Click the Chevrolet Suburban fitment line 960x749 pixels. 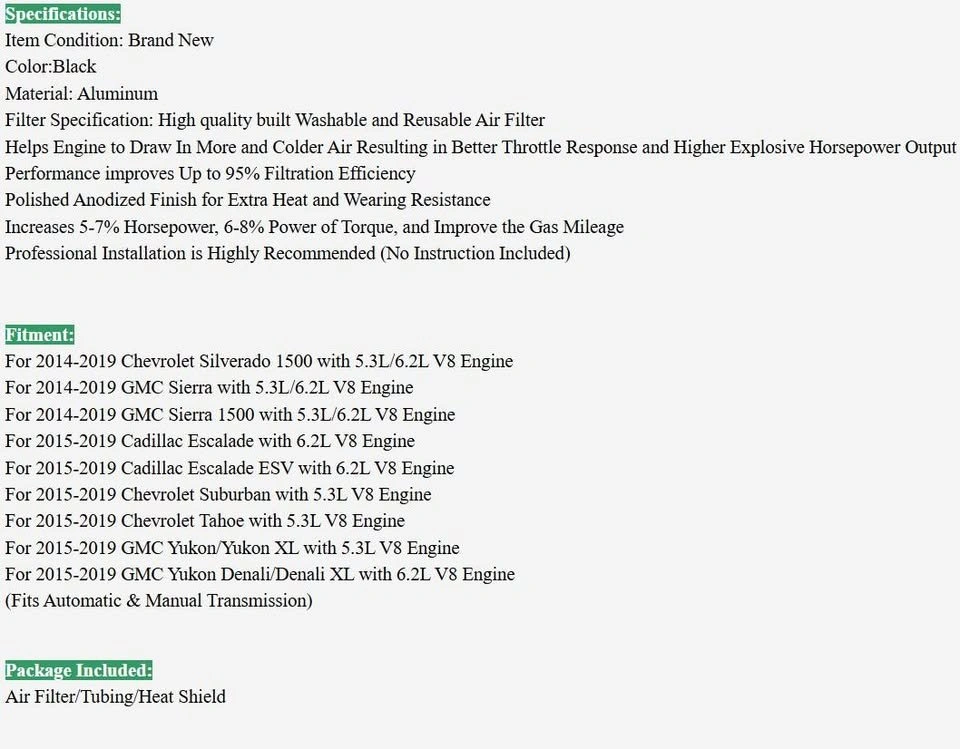218,494
